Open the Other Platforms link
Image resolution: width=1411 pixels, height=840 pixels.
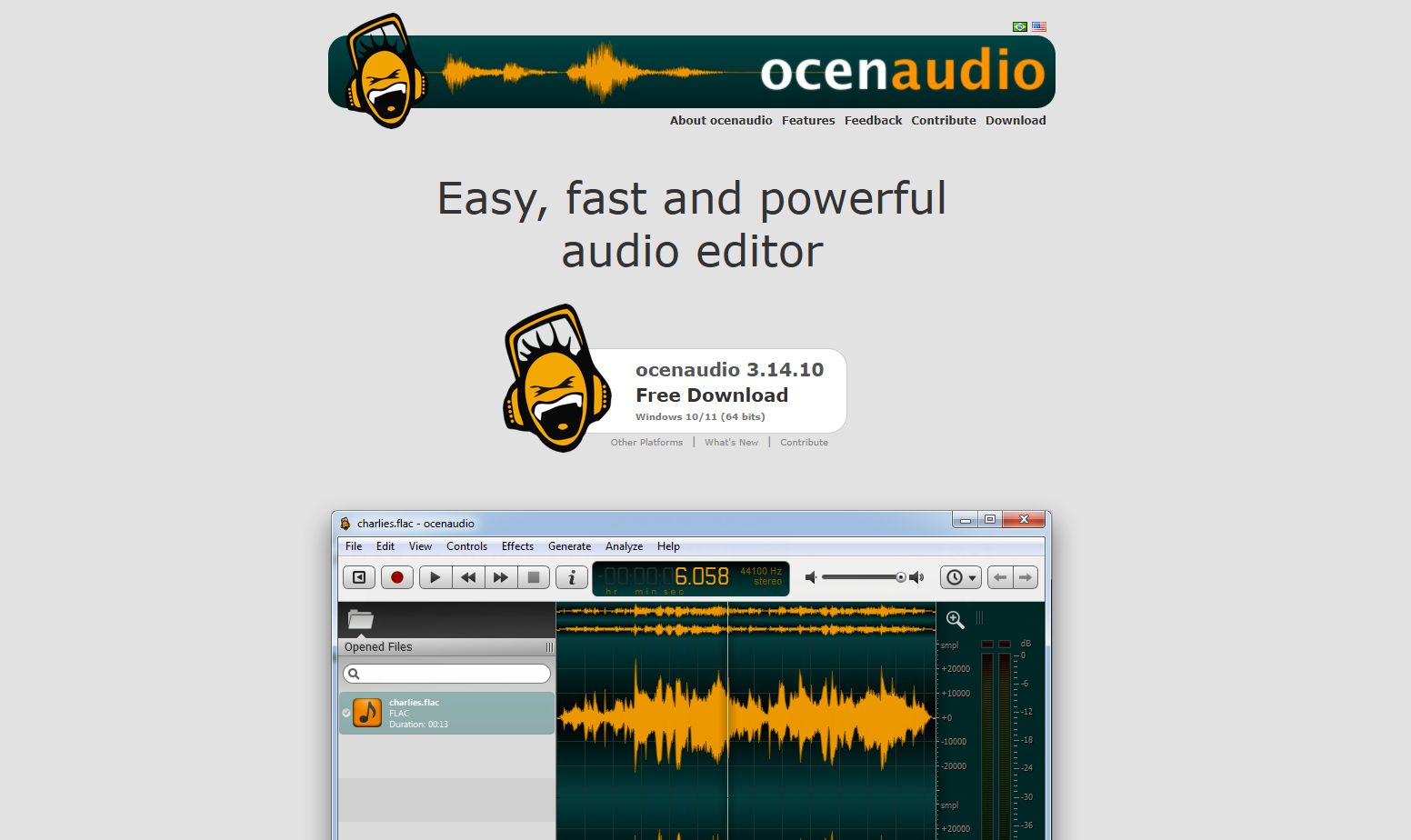[646, 443]
